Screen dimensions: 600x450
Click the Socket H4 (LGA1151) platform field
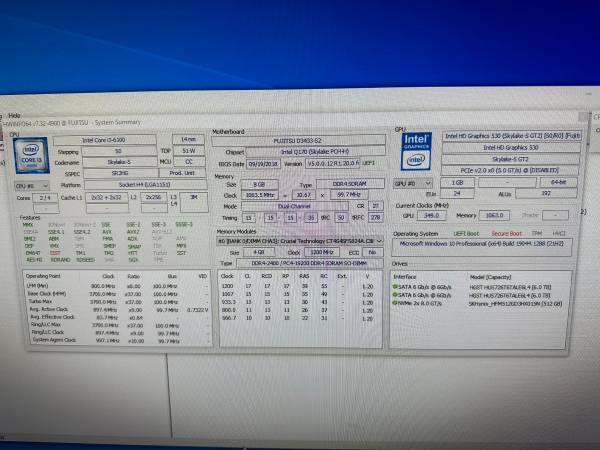(x=145, y=185)
